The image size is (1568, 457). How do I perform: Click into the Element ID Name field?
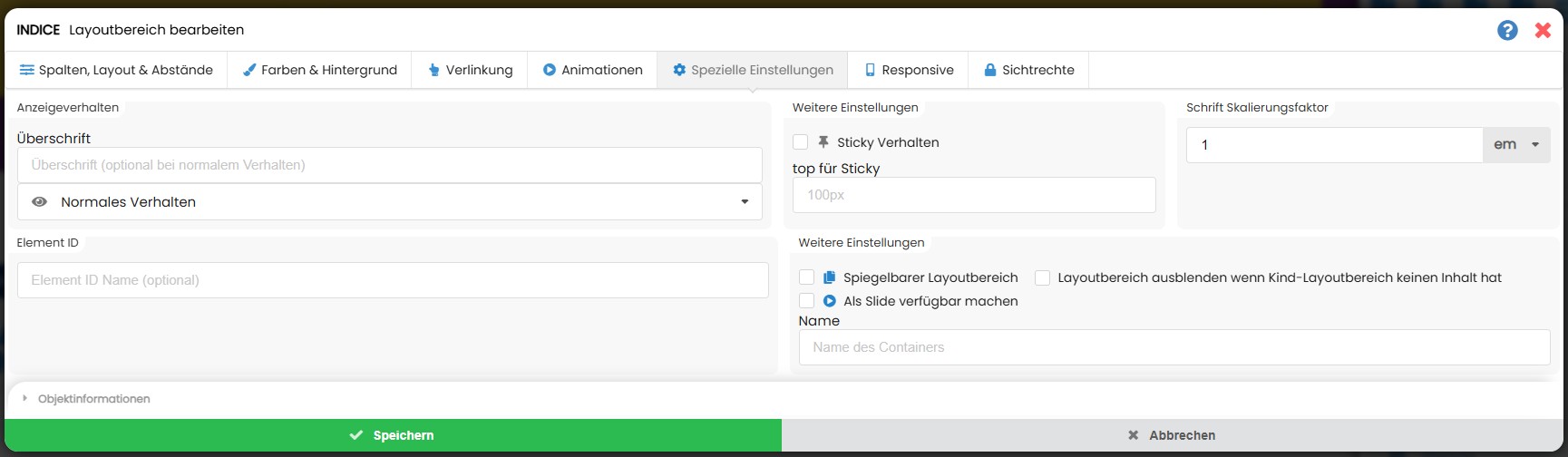pos(393,280)
